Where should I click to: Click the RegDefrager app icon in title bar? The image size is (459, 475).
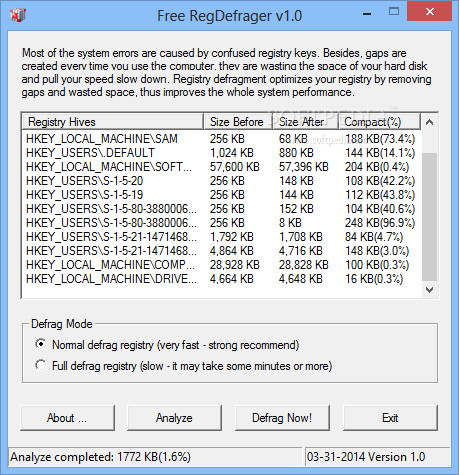pyautogui.click(x=18, y=15)
